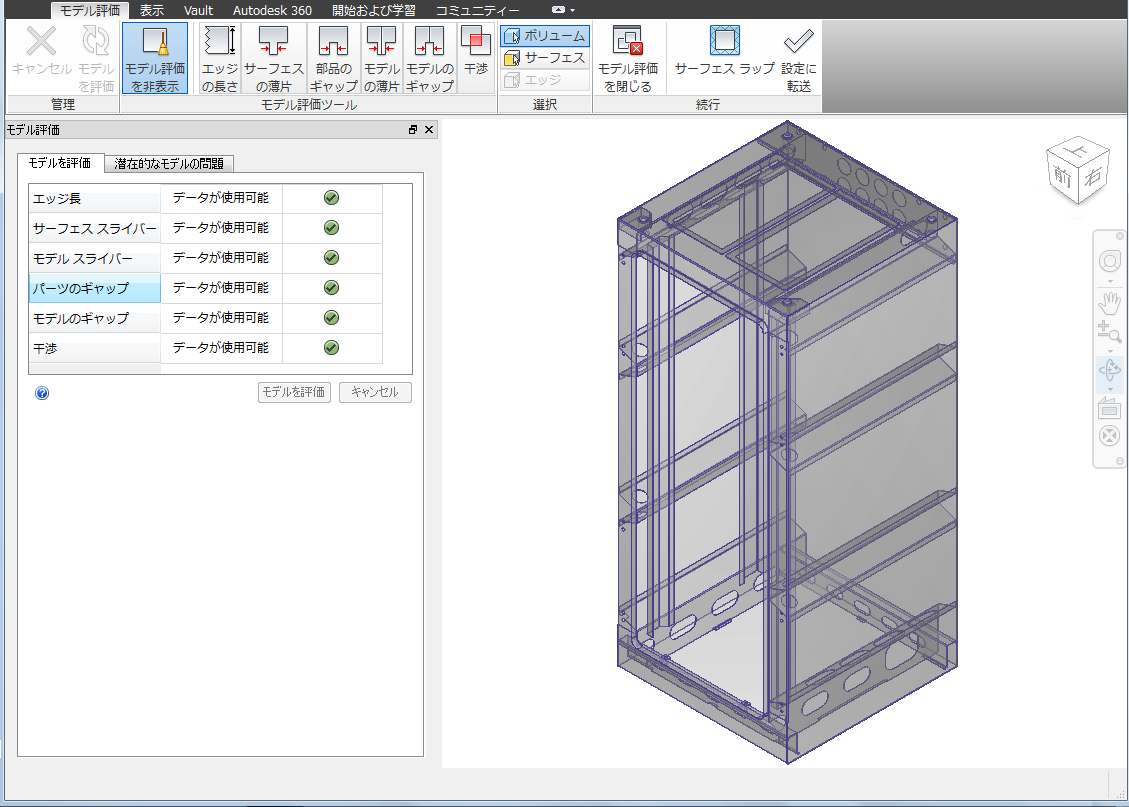The image size is (1129, 807).
Task: Select the モデルのギャップ tool
Action: (x=430, y=58)
